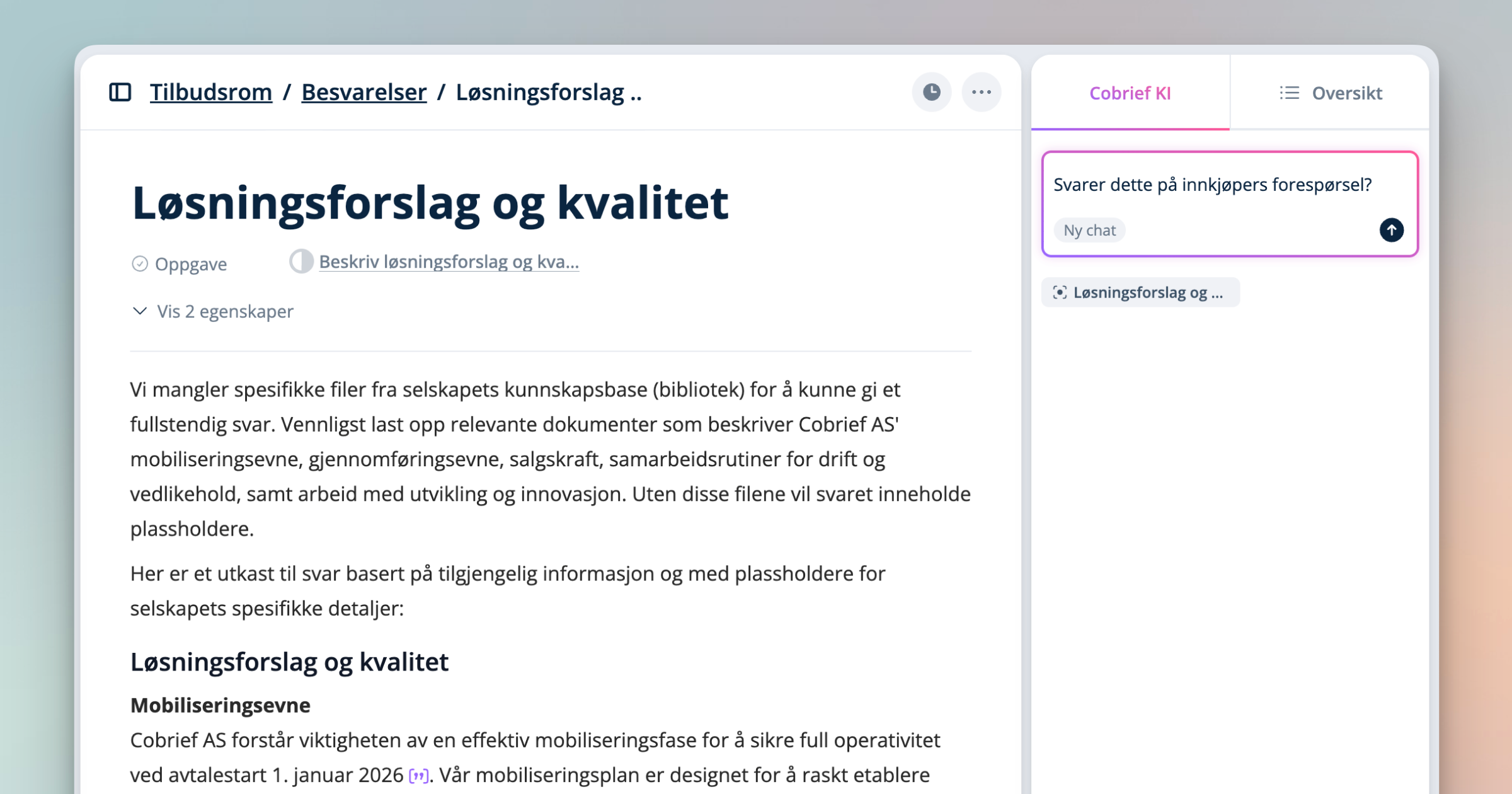Click the half-filled progress circle icon

click(x=301, y=262)
